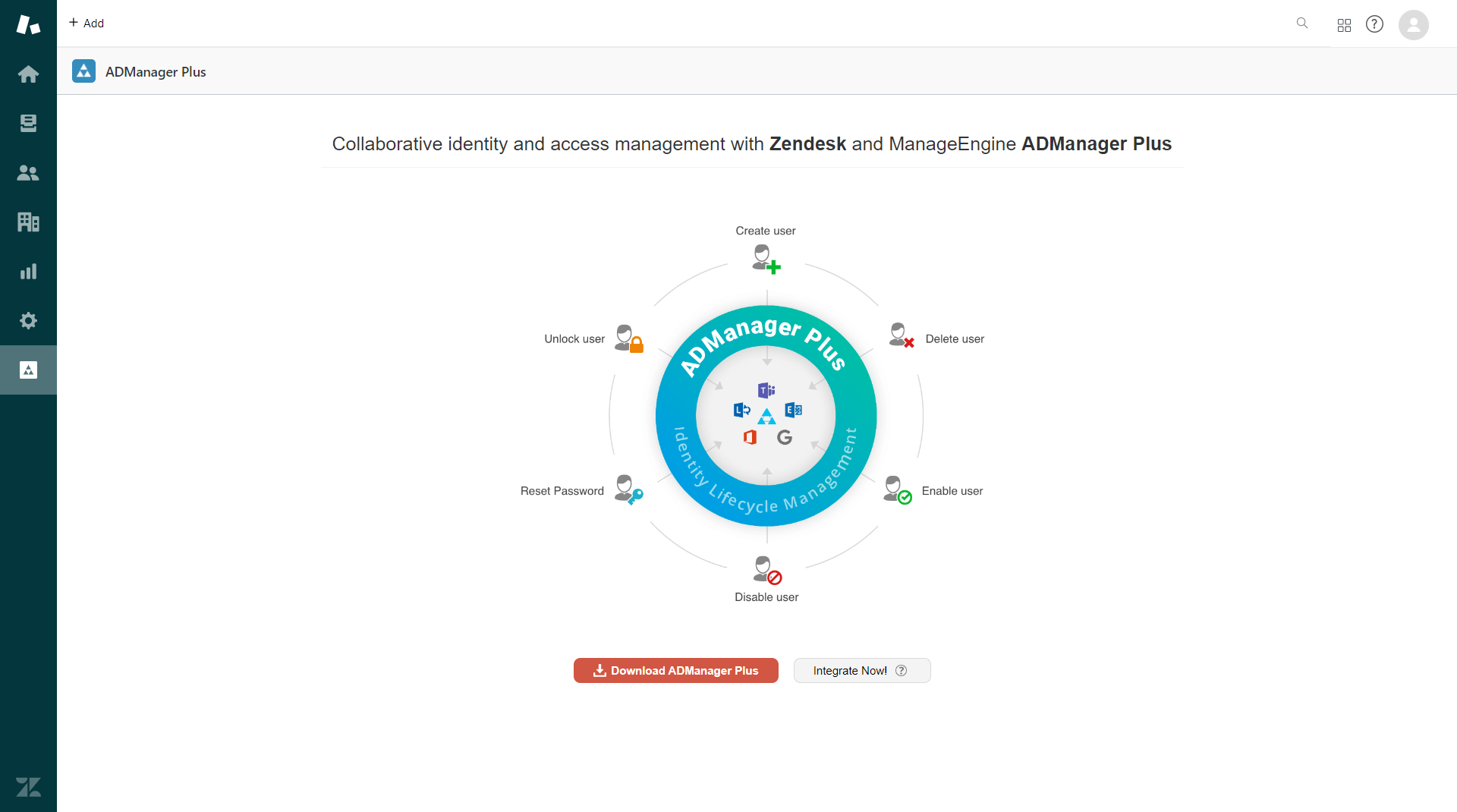Click the Reset Password icon
The width and height of the screenshot is (1457, 812).
pos(628,489)
